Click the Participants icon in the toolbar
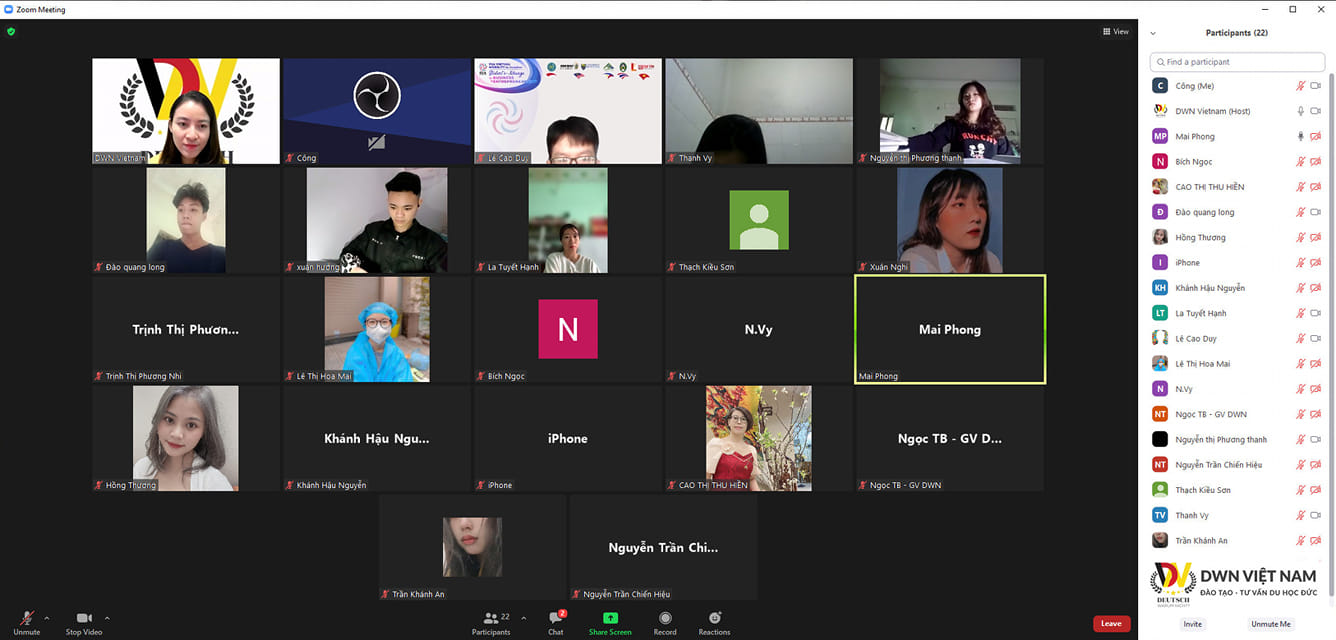This screenshot has height=640, width=1336. tap(490, 620)
